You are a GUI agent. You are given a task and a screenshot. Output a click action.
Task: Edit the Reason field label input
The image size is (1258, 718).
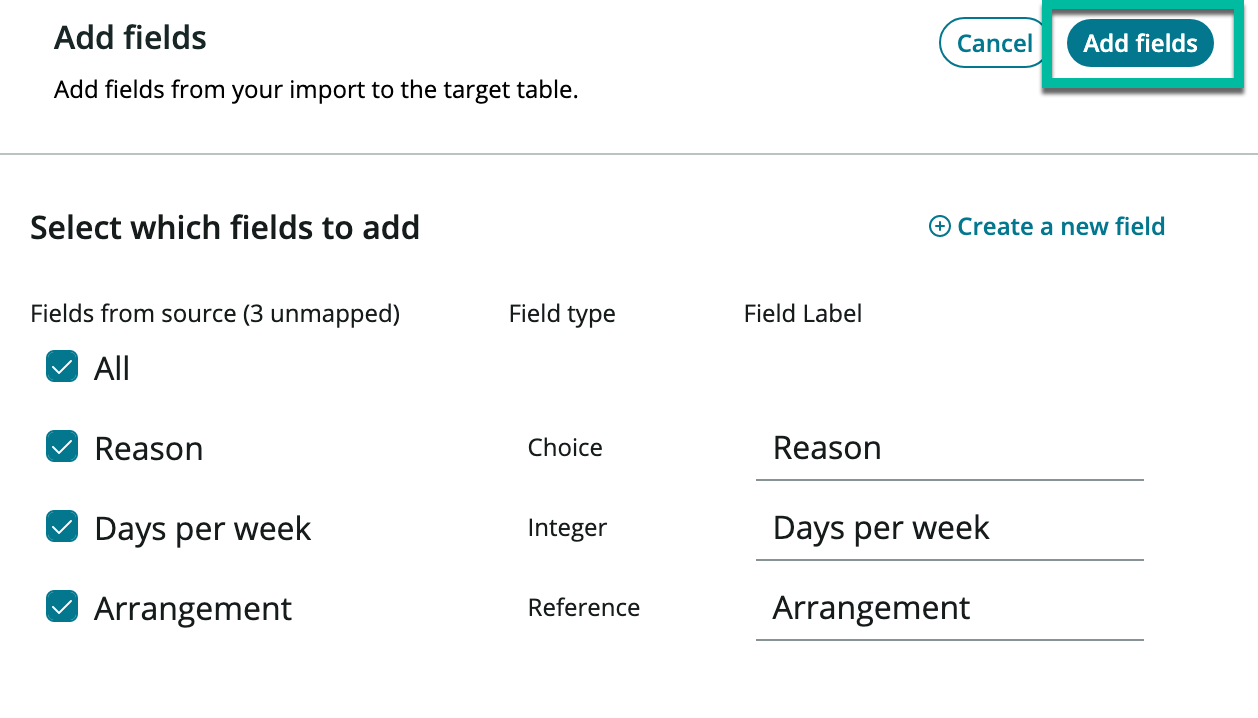tap(948, 448)
